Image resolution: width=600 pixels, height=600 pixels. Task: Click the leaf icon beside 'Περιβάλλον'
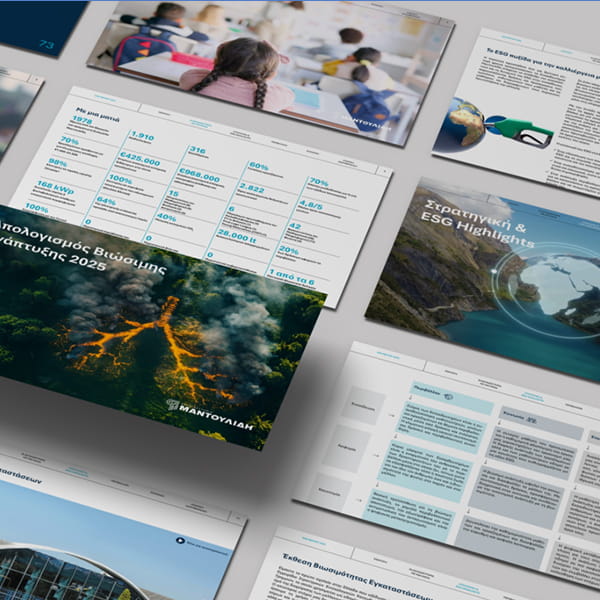[448, 396]
